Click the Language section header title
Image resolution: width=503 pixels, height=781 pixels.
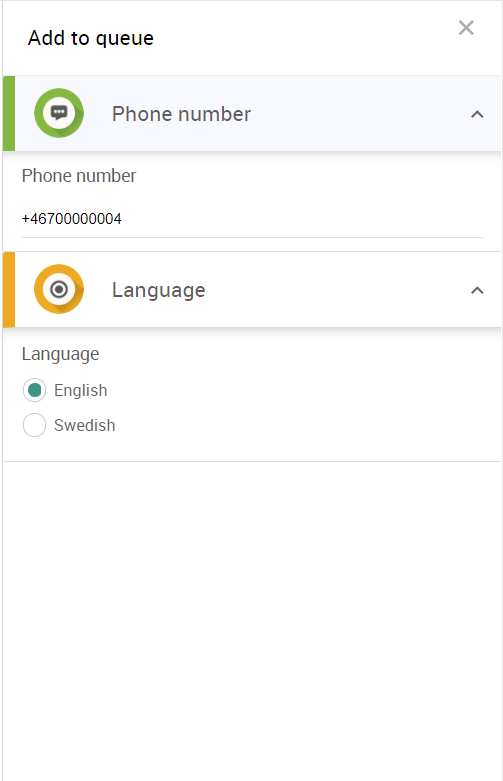[x=158, y=290]
